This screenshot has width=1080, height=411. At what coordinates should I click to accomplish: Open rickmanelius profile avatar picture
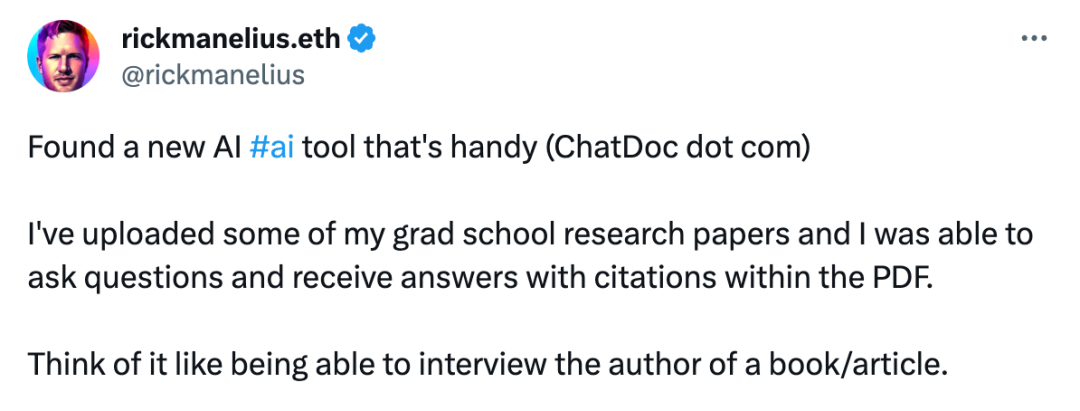tap(63, 56)
